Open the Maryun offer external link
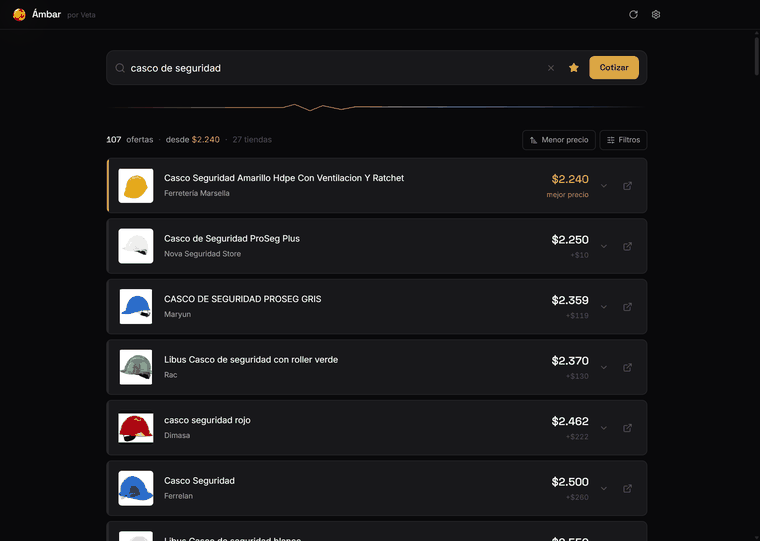 click(x=627, y=307)
